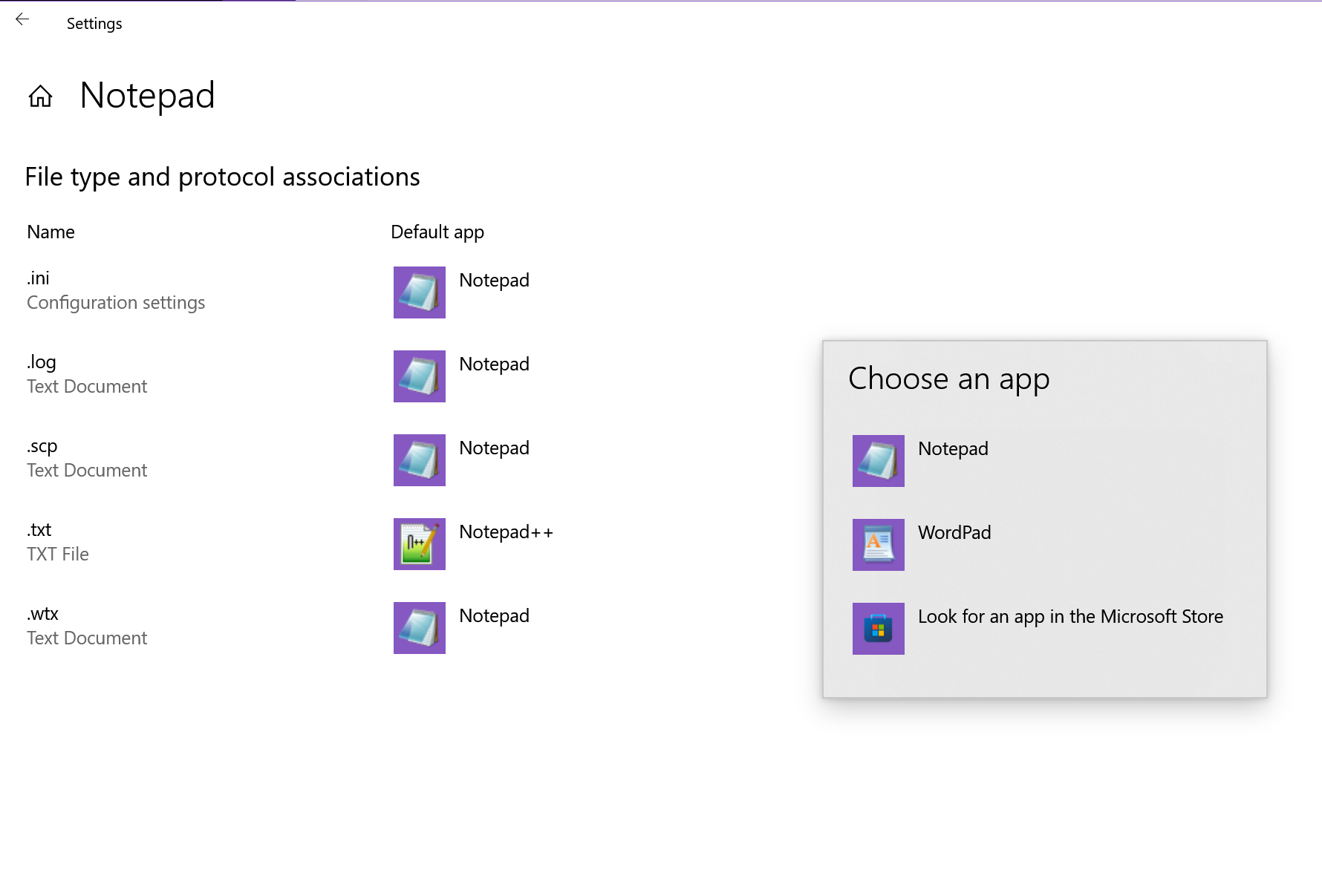
Task: Click the Notepad icon for .wtx
Action: pos(419,628)
